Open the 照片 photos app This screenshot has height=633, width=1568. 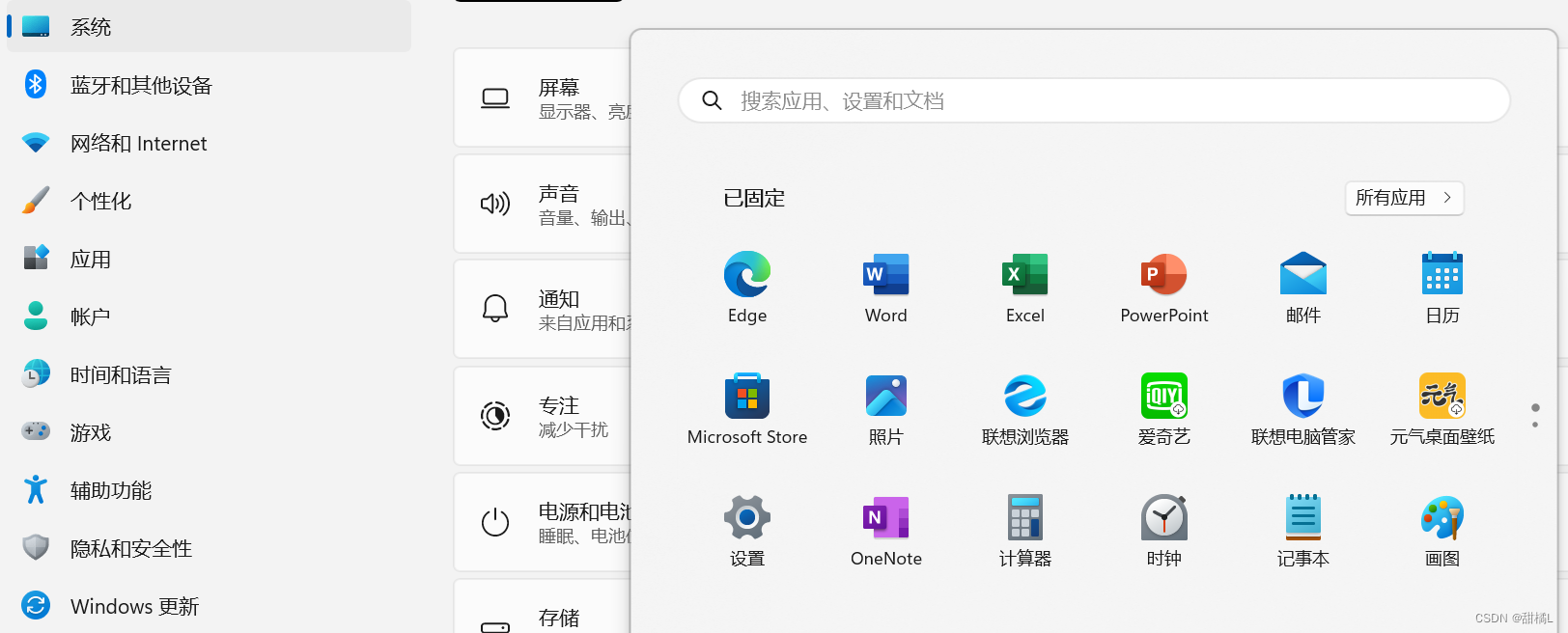(x=886, y=408)
